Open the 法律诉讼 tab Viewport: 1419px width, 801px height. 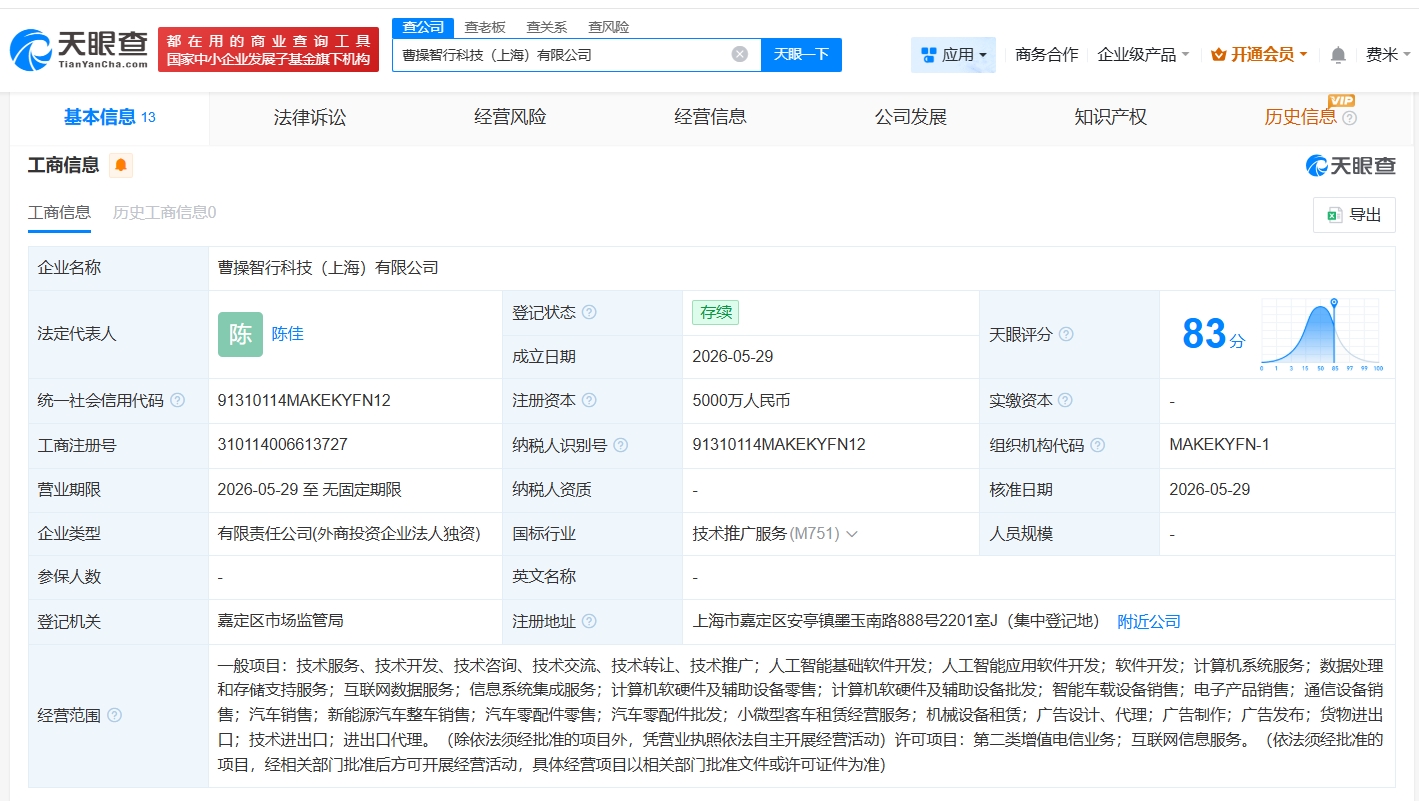pos(310,118)
